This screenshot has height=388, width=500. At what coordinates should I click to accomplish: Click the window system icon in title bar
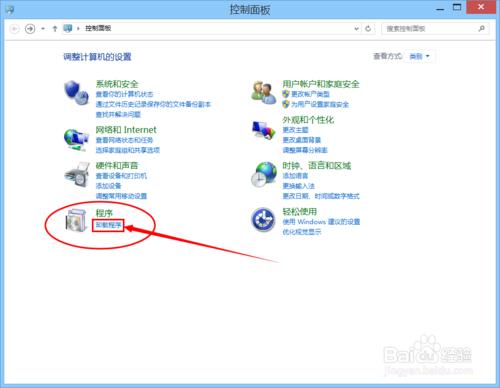10,9
